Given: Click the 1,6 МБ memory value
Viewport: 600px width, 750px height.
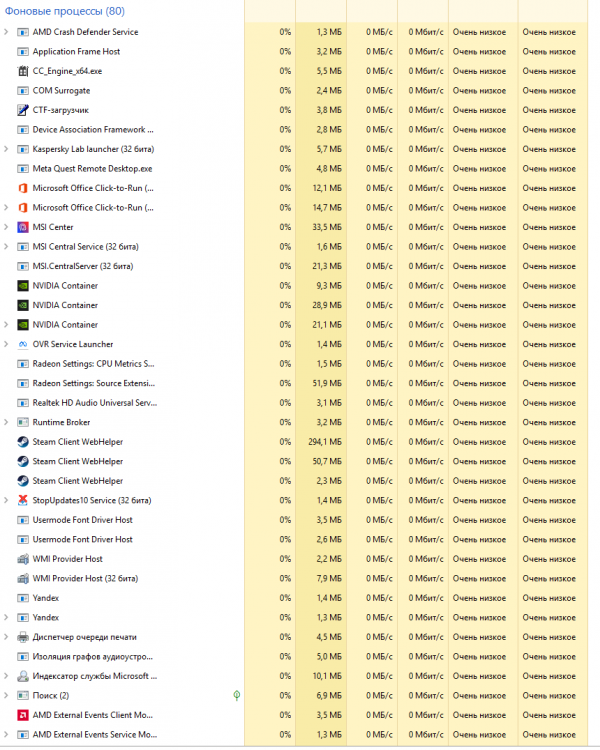Looking at the screenshot, I should tap(329, 247).
